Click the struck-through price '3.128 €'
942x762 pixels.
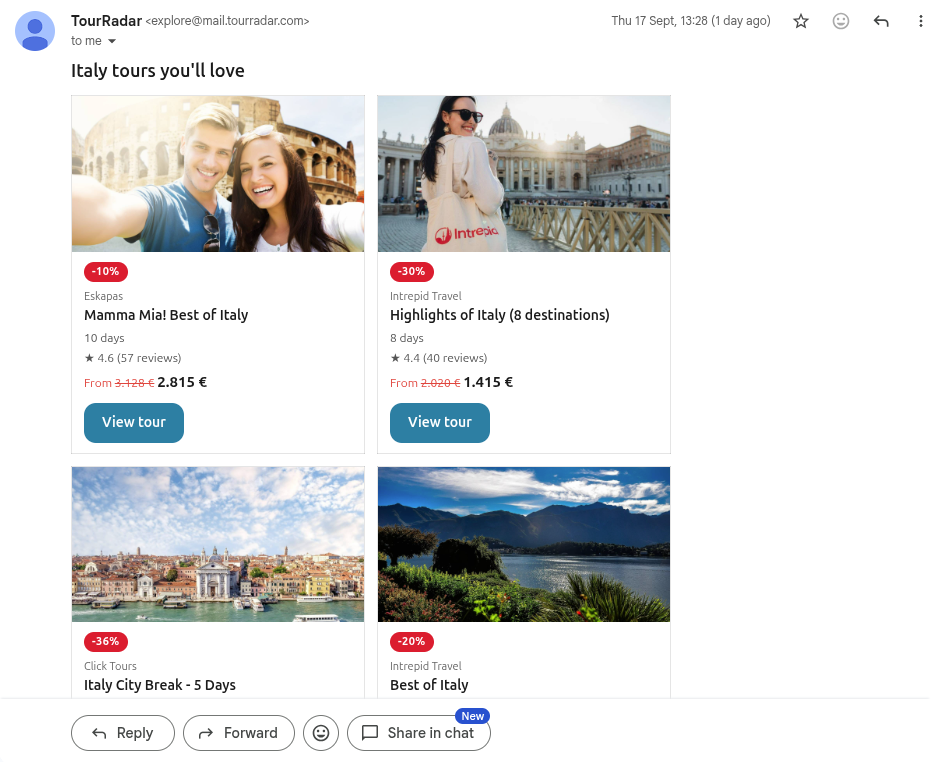(x=135, y=383)
